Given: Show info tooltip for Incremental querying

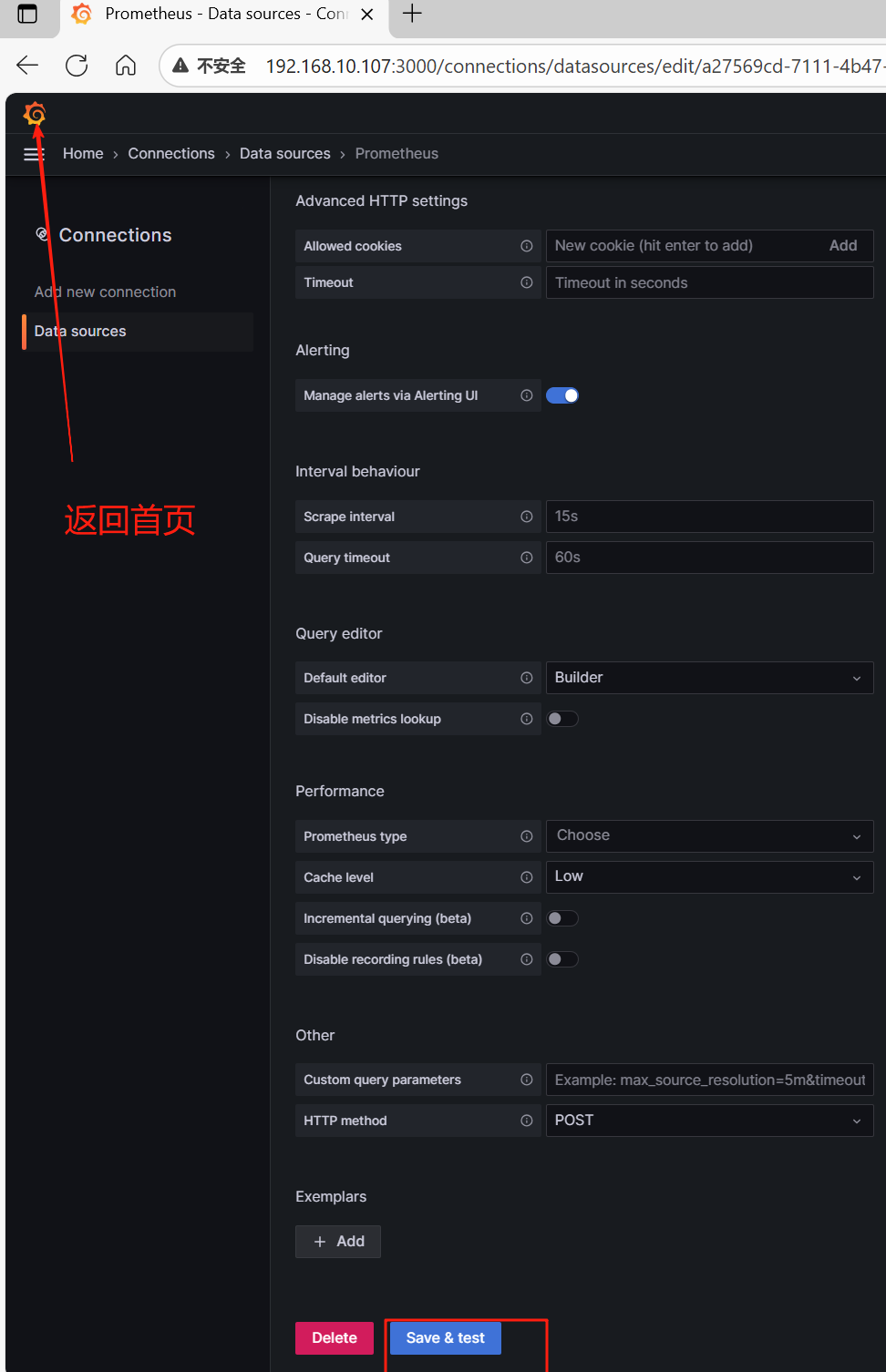Looking at the screenshot, I should (x=527, y=918).
